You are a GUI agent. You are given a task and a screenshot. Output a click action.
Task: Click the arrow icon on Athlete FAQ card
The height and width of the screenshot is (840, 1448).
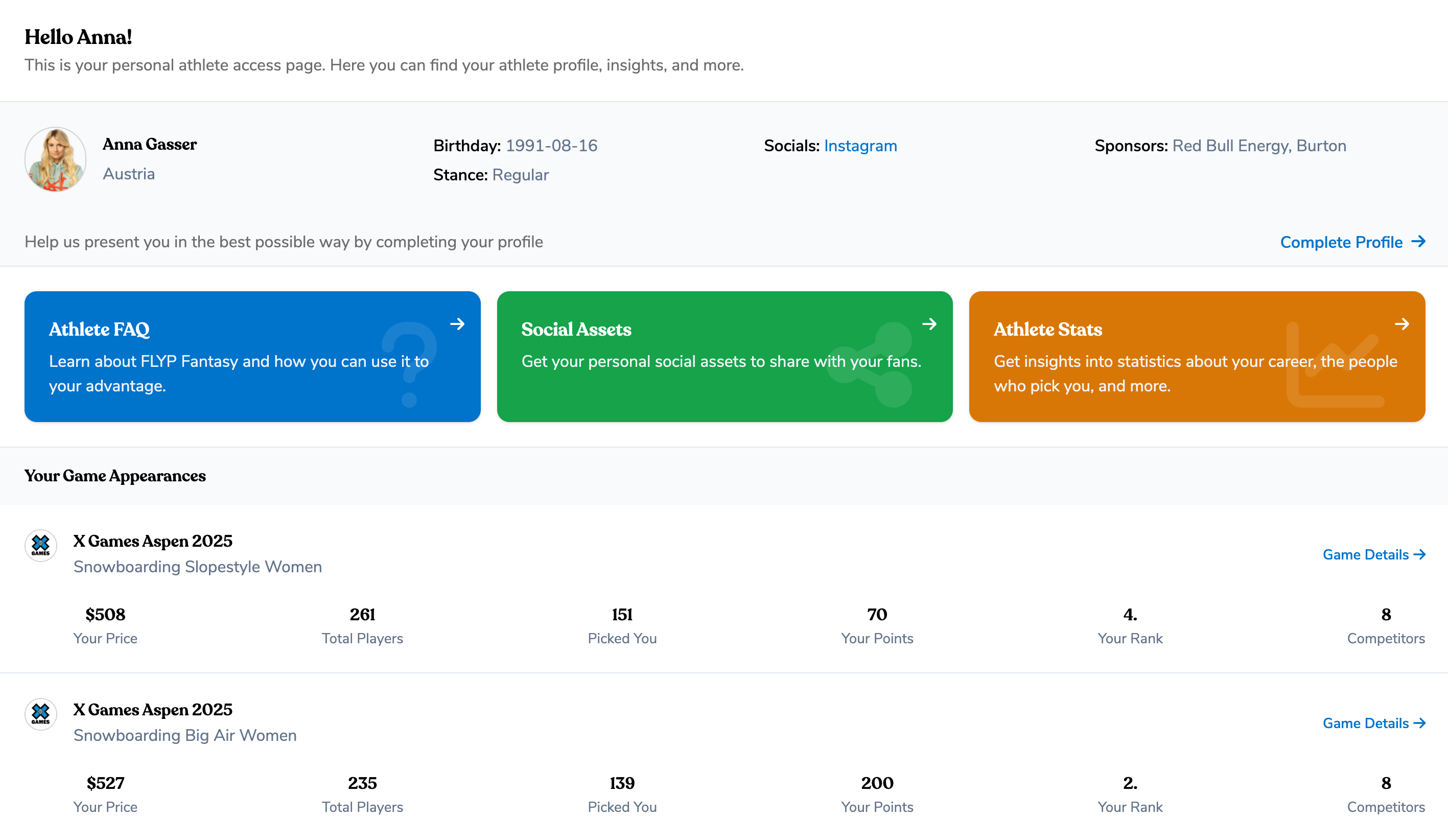pos(457,324)
